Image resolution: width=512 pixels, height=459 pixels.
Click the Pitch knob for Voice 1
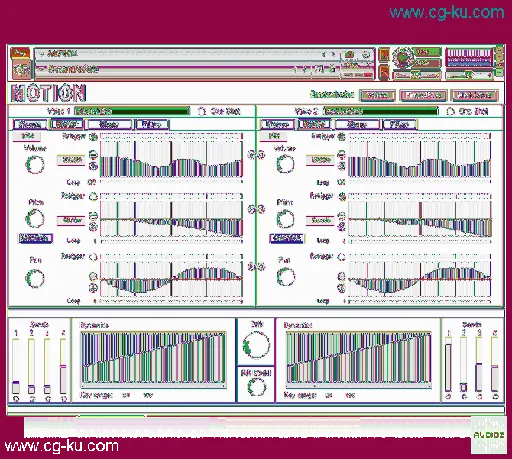click(x=35, y=219)
